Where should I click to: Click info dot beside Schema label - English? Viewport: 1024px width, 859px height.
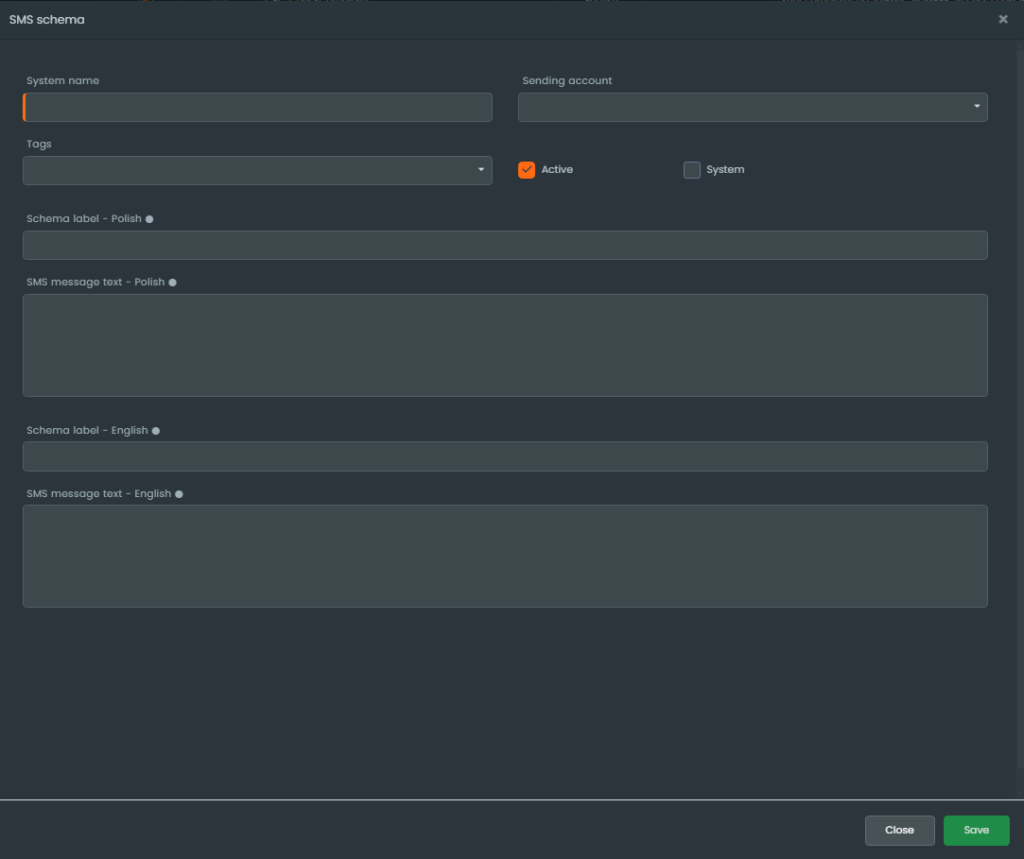pos(156,431)
